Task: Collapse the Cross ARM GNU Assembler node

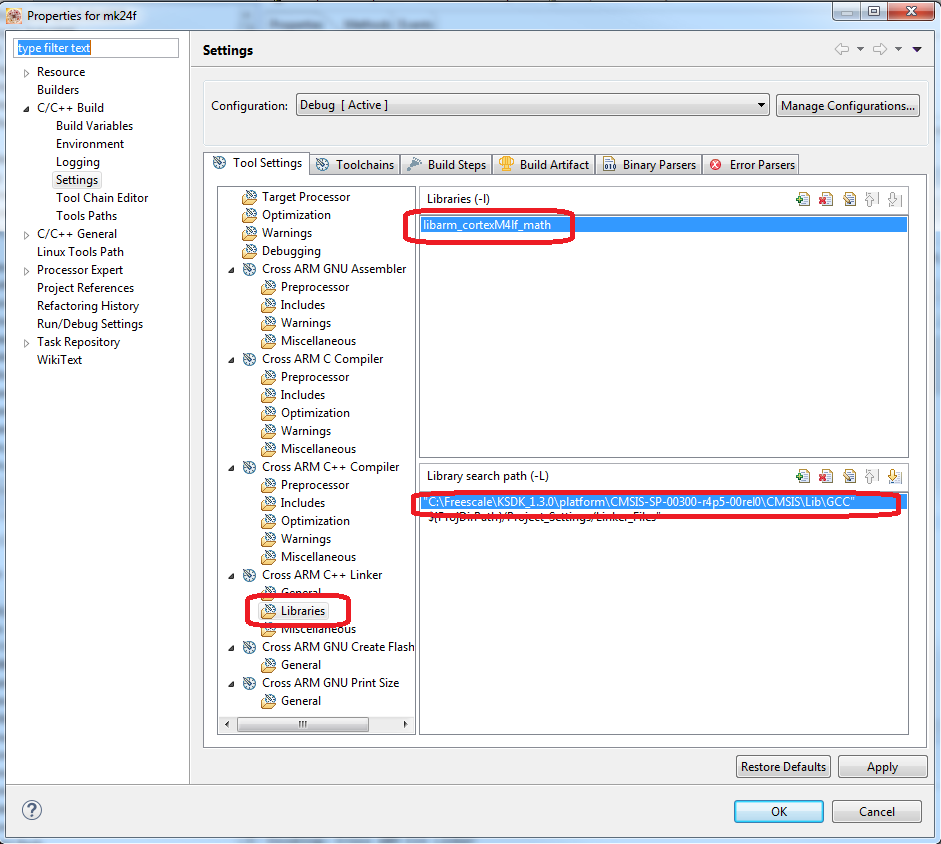Action: tap(232, 270)
